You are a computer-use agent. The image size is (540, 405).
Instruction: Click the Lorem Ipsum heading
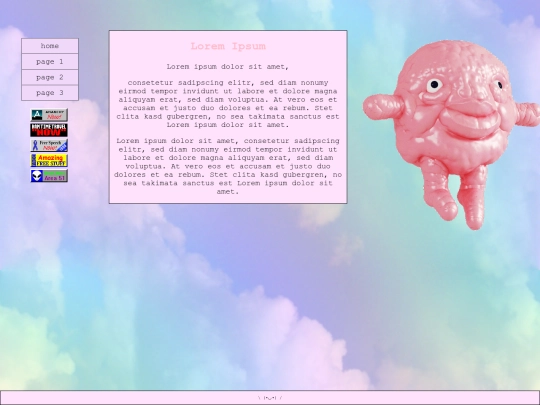(x=228, y=46)
